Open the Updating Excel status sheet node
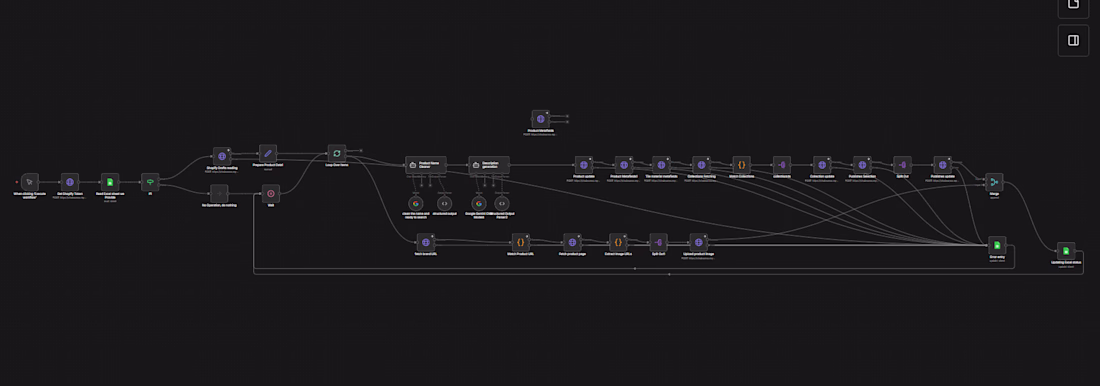The width and height of the screenshot is (1100, 386). (1066, 251)
